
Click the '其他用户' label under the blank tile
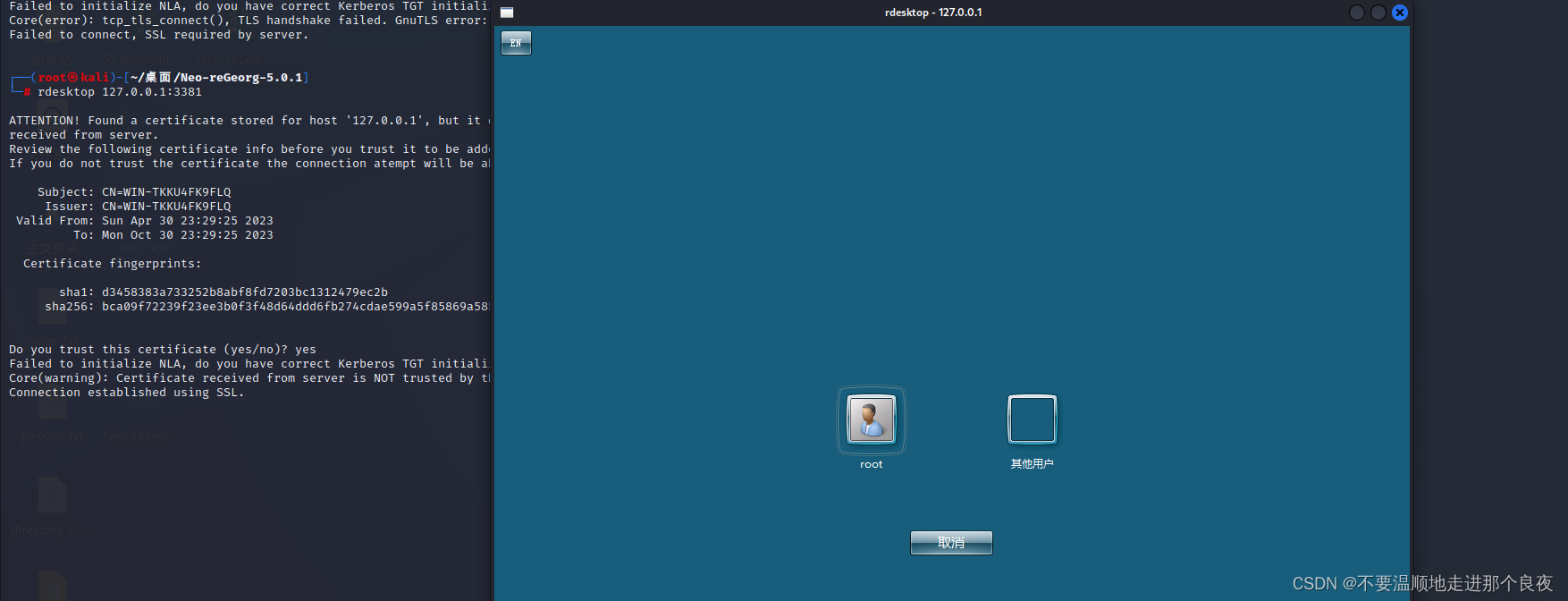pyautogui.click(x=1033, y=464)
